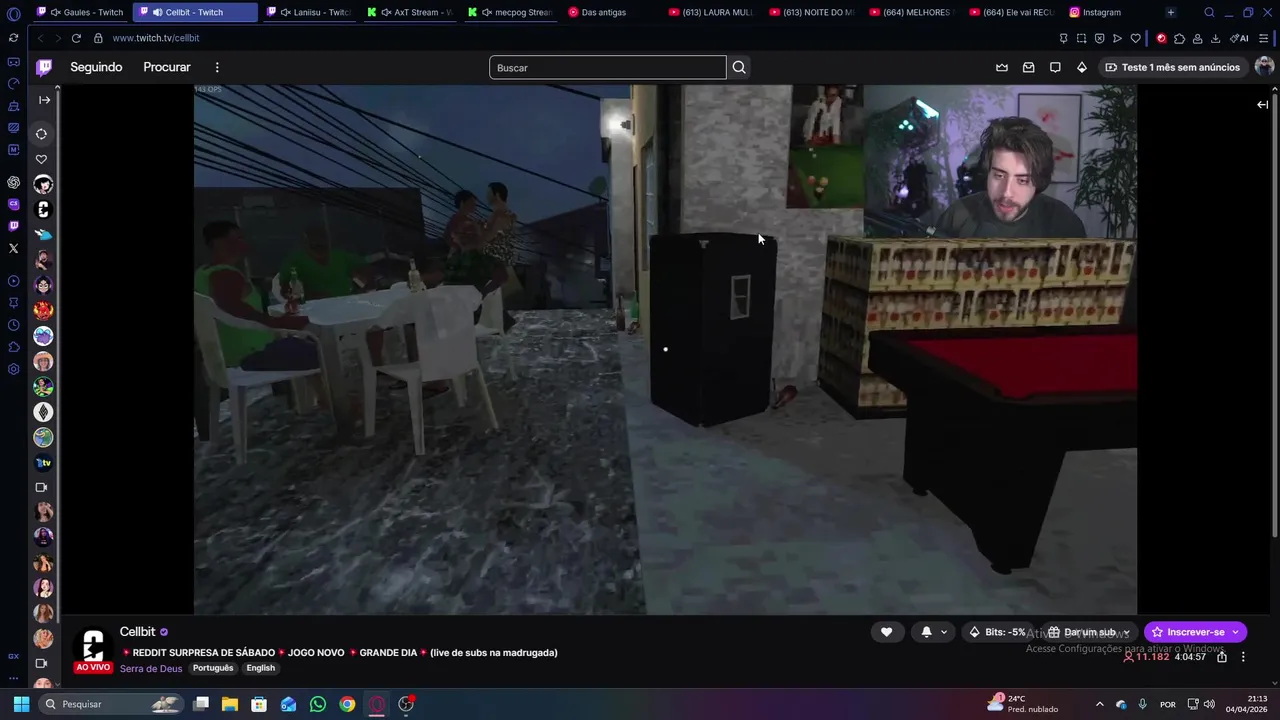Reload the page
This screenshot has width=1280, height=720.
76,38
